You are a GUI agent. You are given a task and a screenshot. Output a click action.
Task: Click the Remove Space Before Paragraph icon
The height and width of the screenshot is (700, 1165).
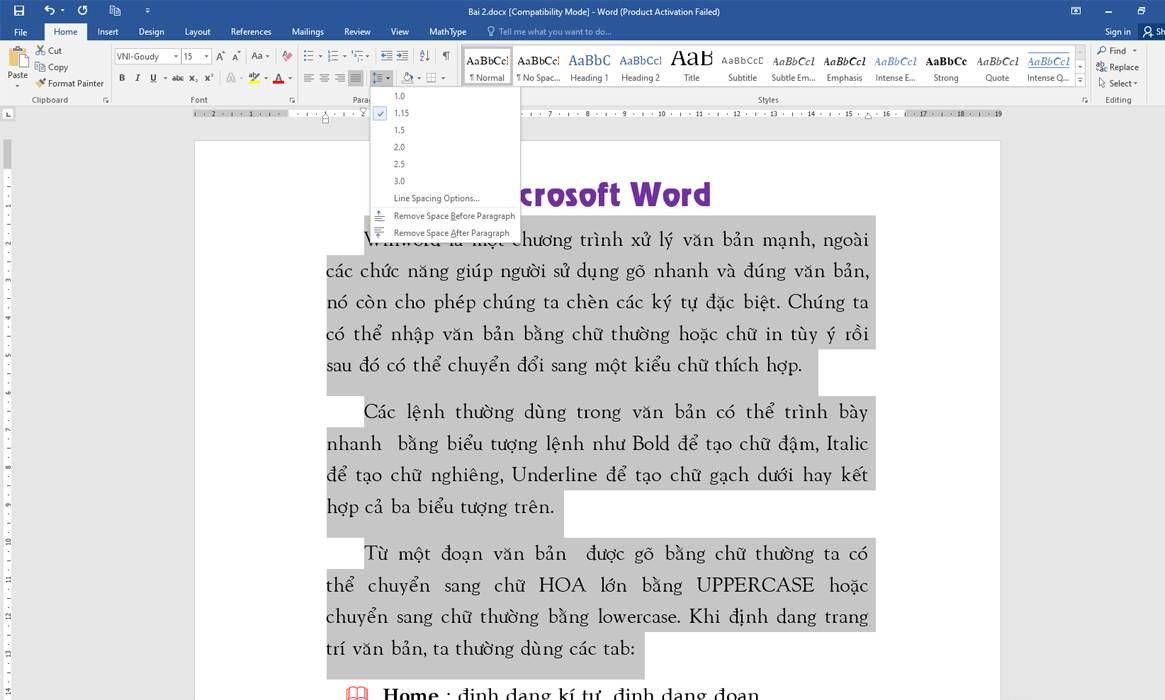point(379,215)
